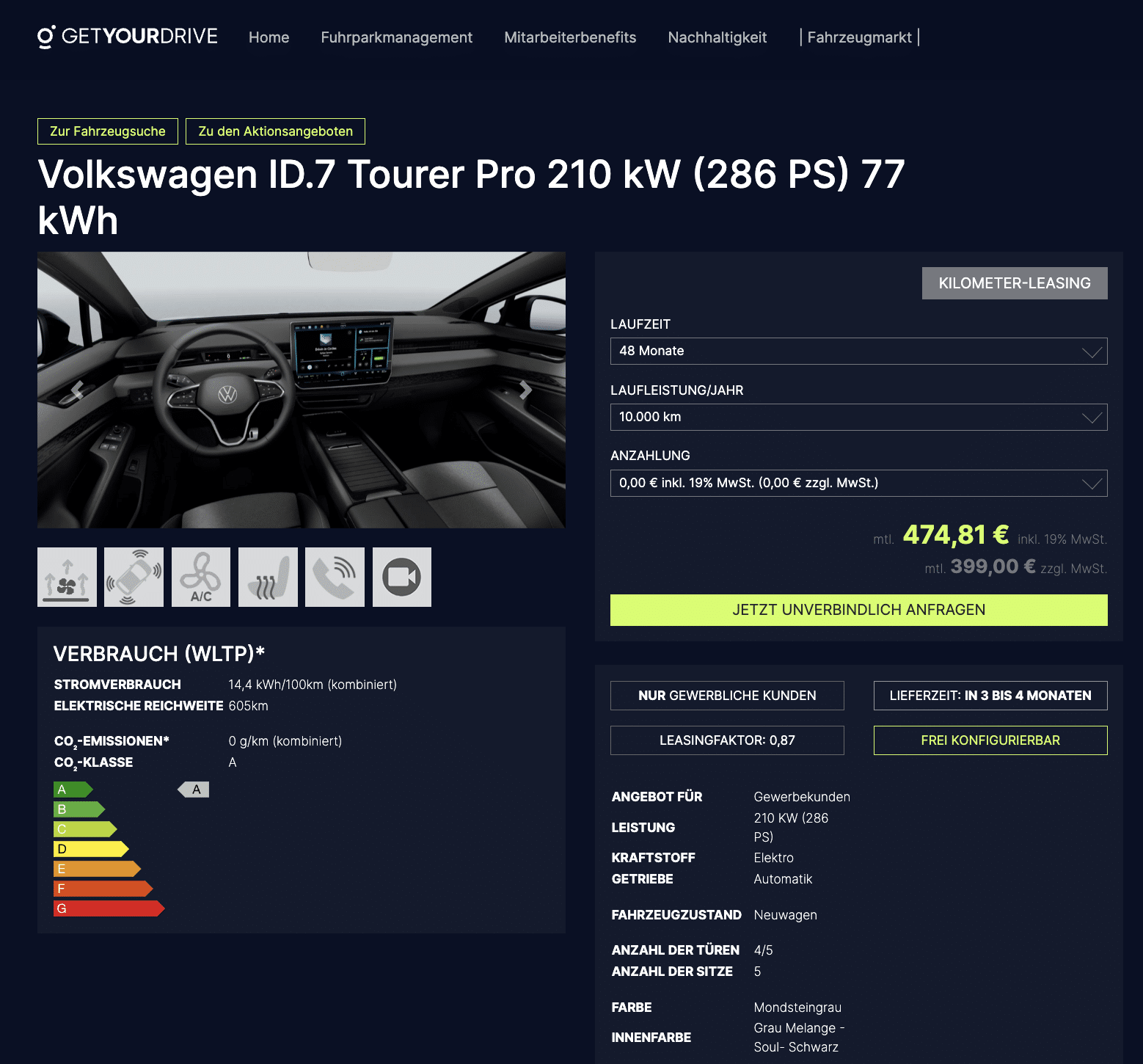This screenshot has height=1064, width=1143.
Task: Click the Leasingfaktor 0,87 badge
Action: click(x=727, y=740)
